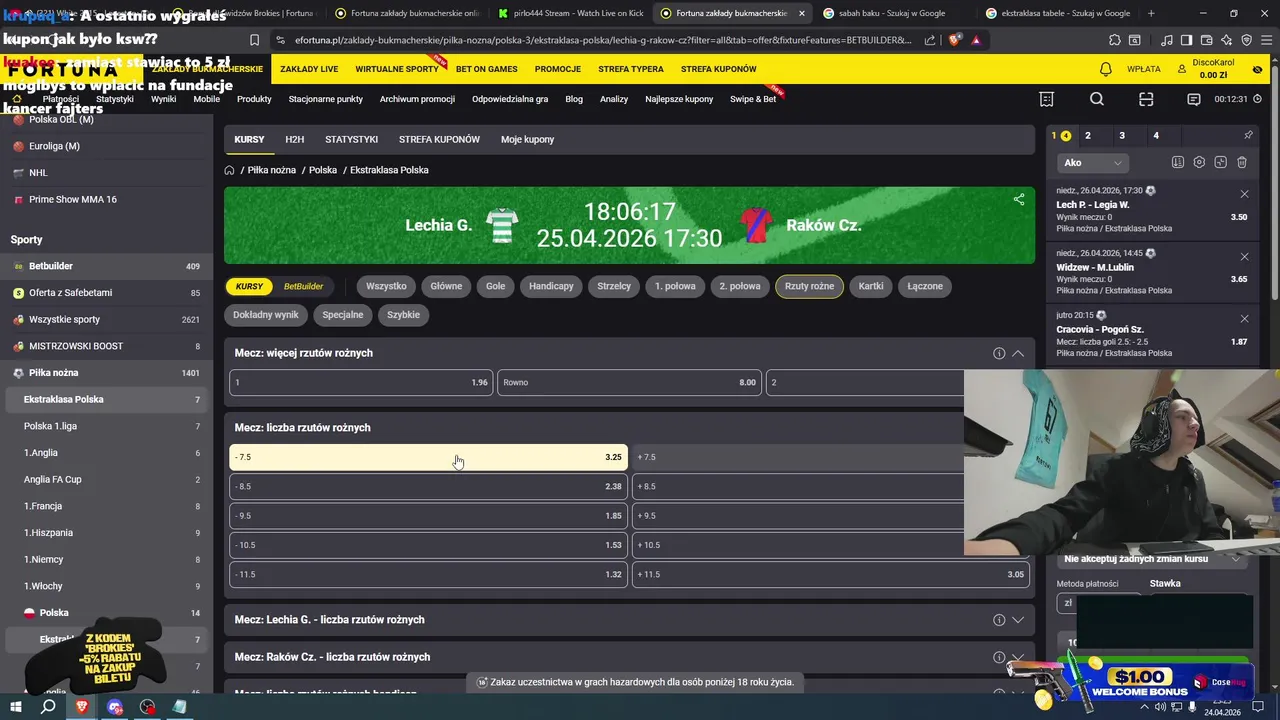Share the Lechia G. vs Raków match
The height and width of the screenshot is (720, 1280).
coord(1019,199)
